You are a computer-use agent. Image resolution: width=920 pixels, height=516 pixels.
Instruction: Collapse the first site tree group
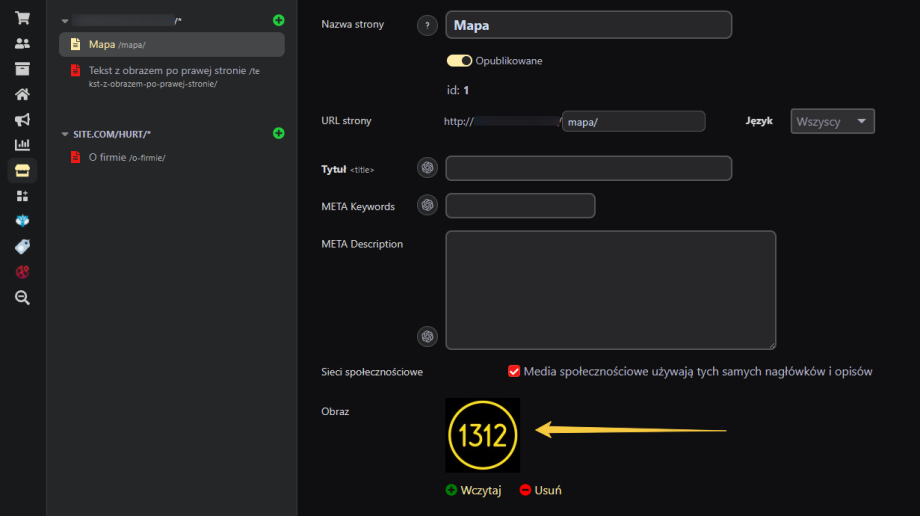(x=65, y=20)
